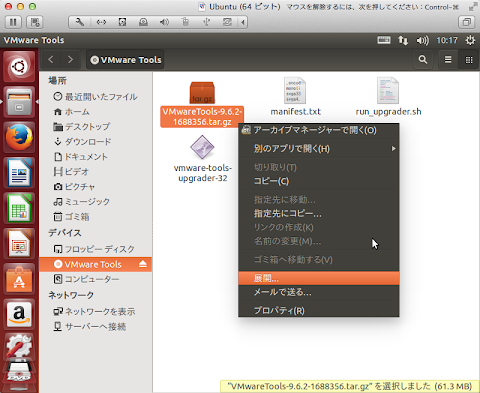Click the VMware Unity window icon at right
480x393 pixels.
pyautogui.click(x=467, y=22)
